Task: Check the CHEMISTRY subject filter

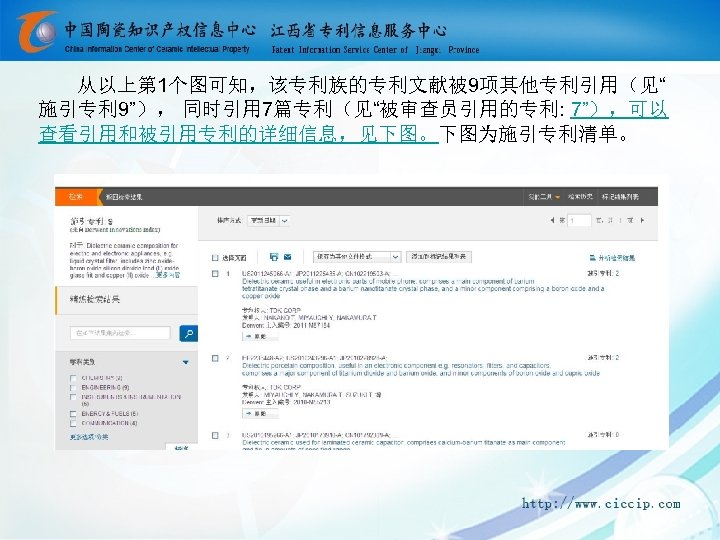Action: 73,378
